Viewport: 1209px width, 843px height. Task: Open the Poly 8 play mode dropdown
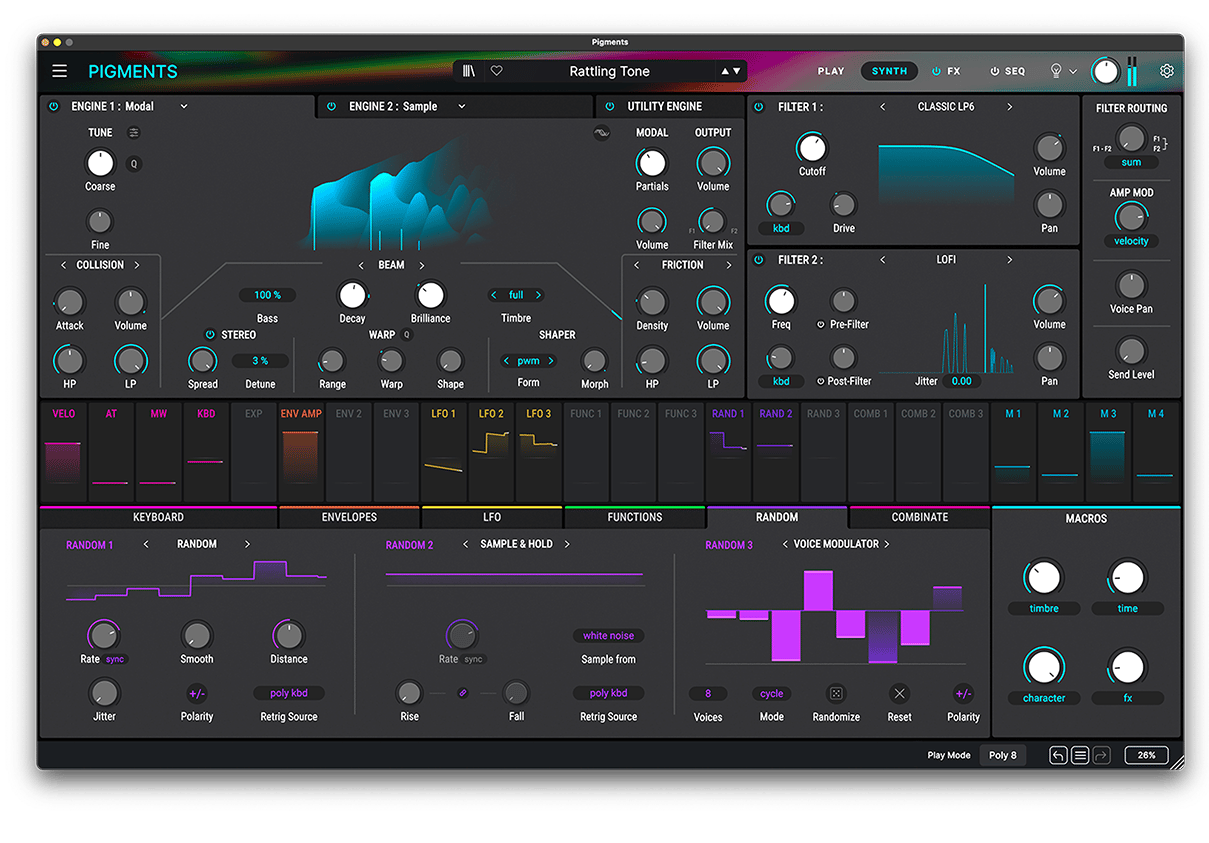pos(1002,755)
